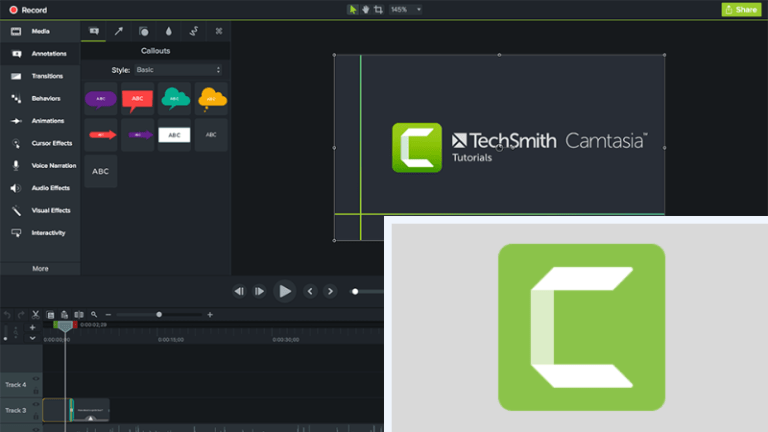Choose the purple speech bubble callout
The width and height of the screenshot is (768, 432).
[x=101, y=99]
